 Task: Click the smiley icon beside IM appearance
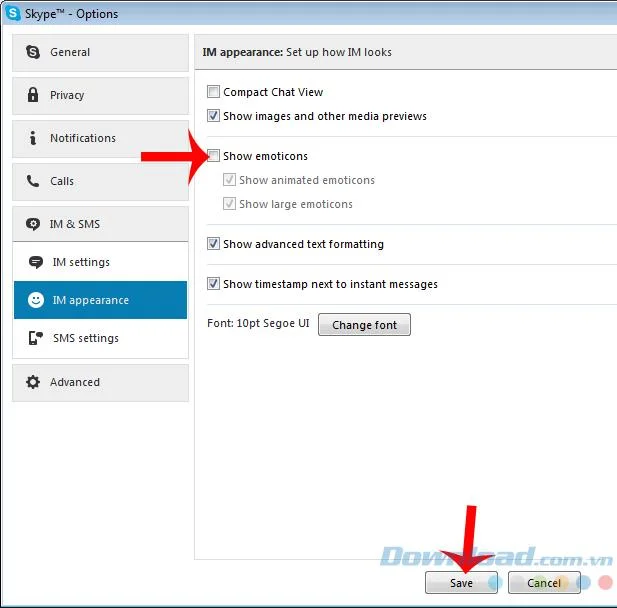[x=35, y=300]
